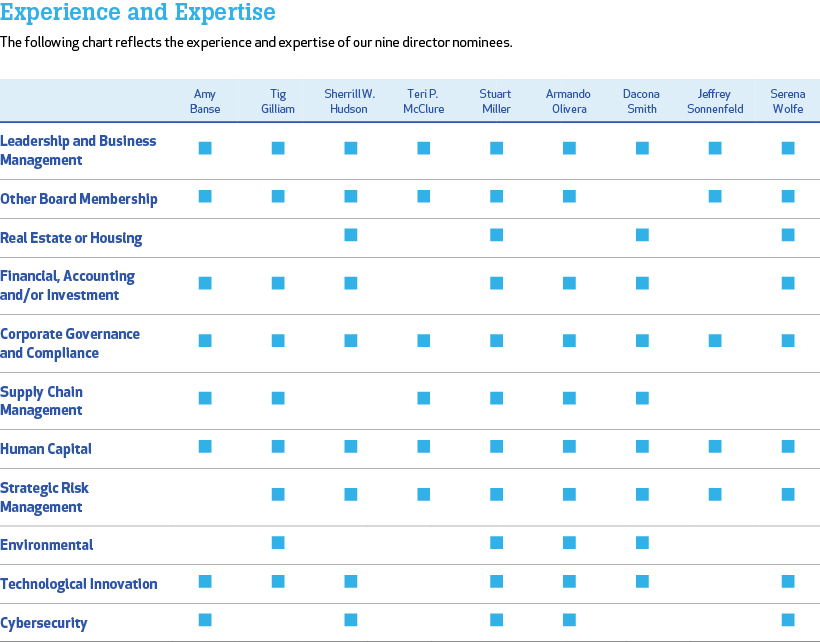820x642 pixels.
Task: Click Tig Gilliam's Environmental square
Action: [x=278, y=543]
